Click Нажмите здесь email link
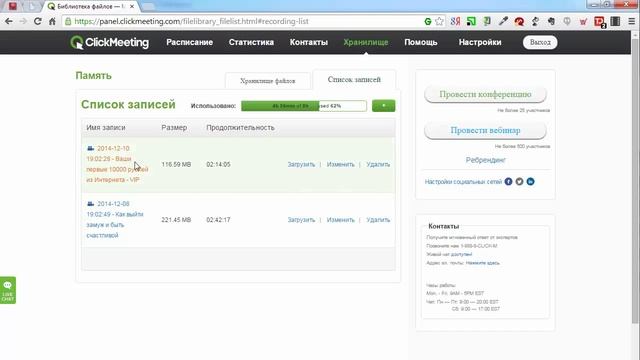The image size is (640, 360). coord(482,263)
